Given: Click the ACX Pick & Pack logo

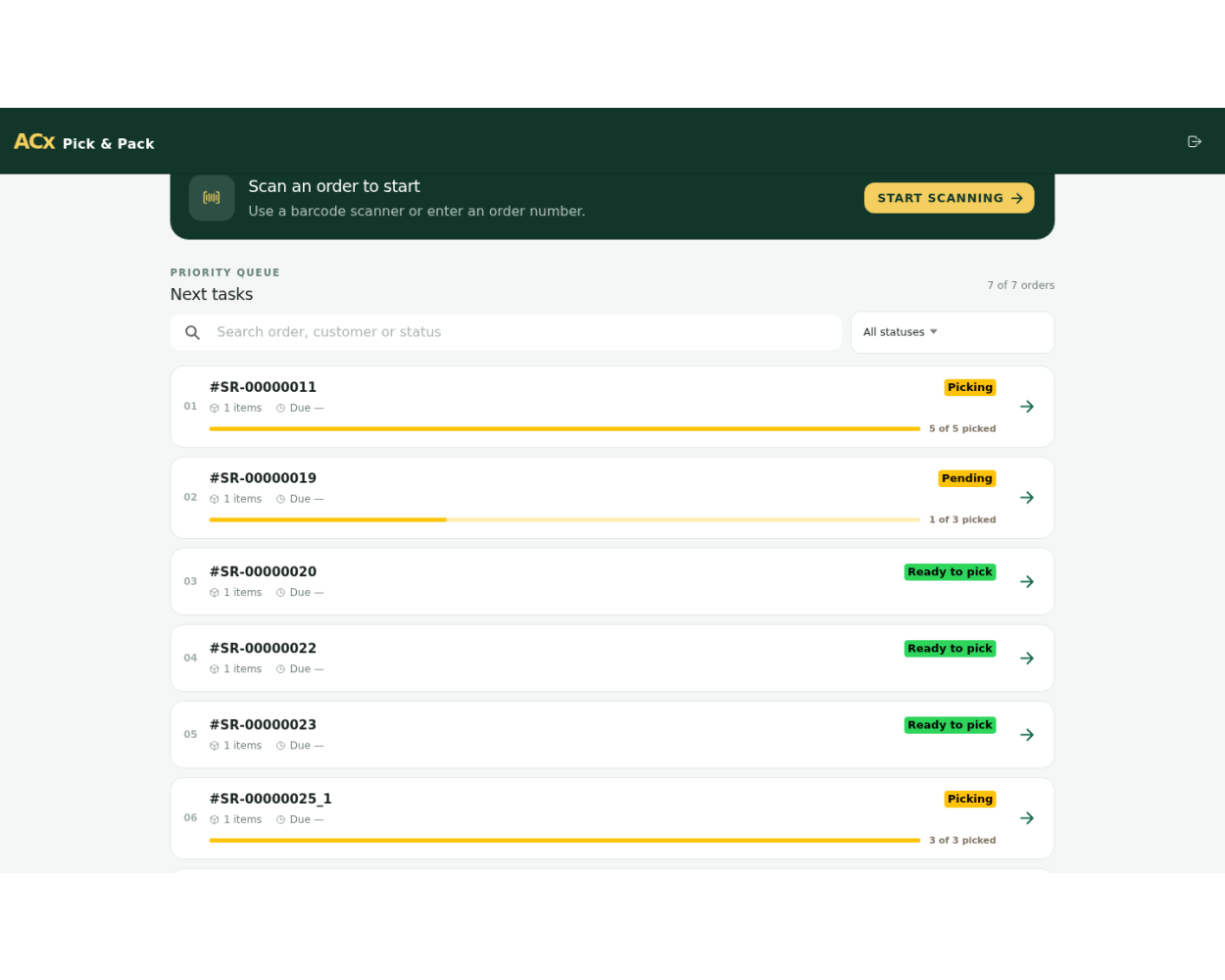Looking at the screenshot, I should (x=84, y=142).
